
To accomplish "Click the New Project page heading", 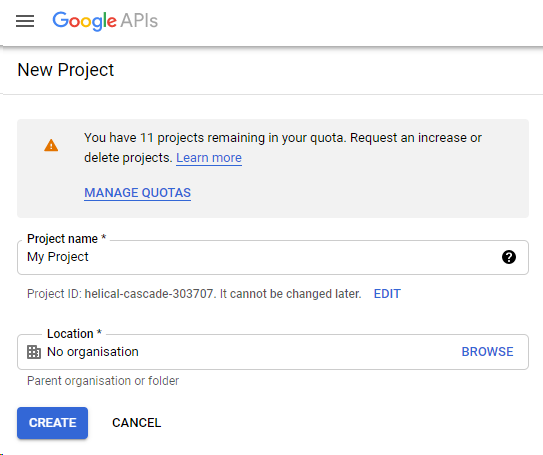I will pyautogui.click(x=65, y=70).
